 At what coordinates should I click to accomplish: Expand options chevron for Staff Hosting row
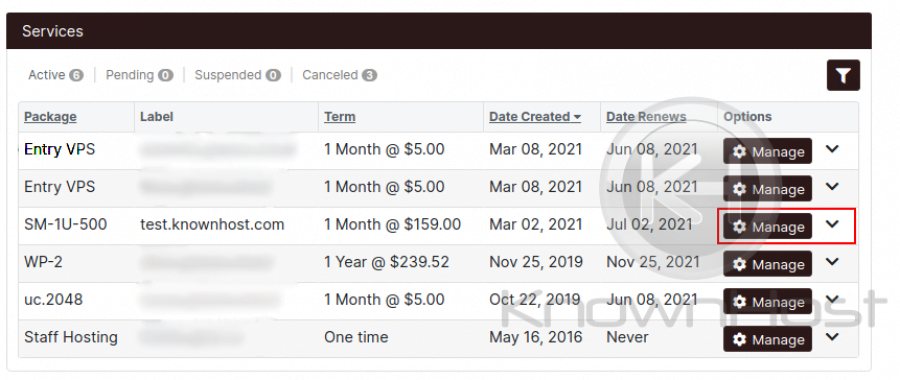point(832,337)
